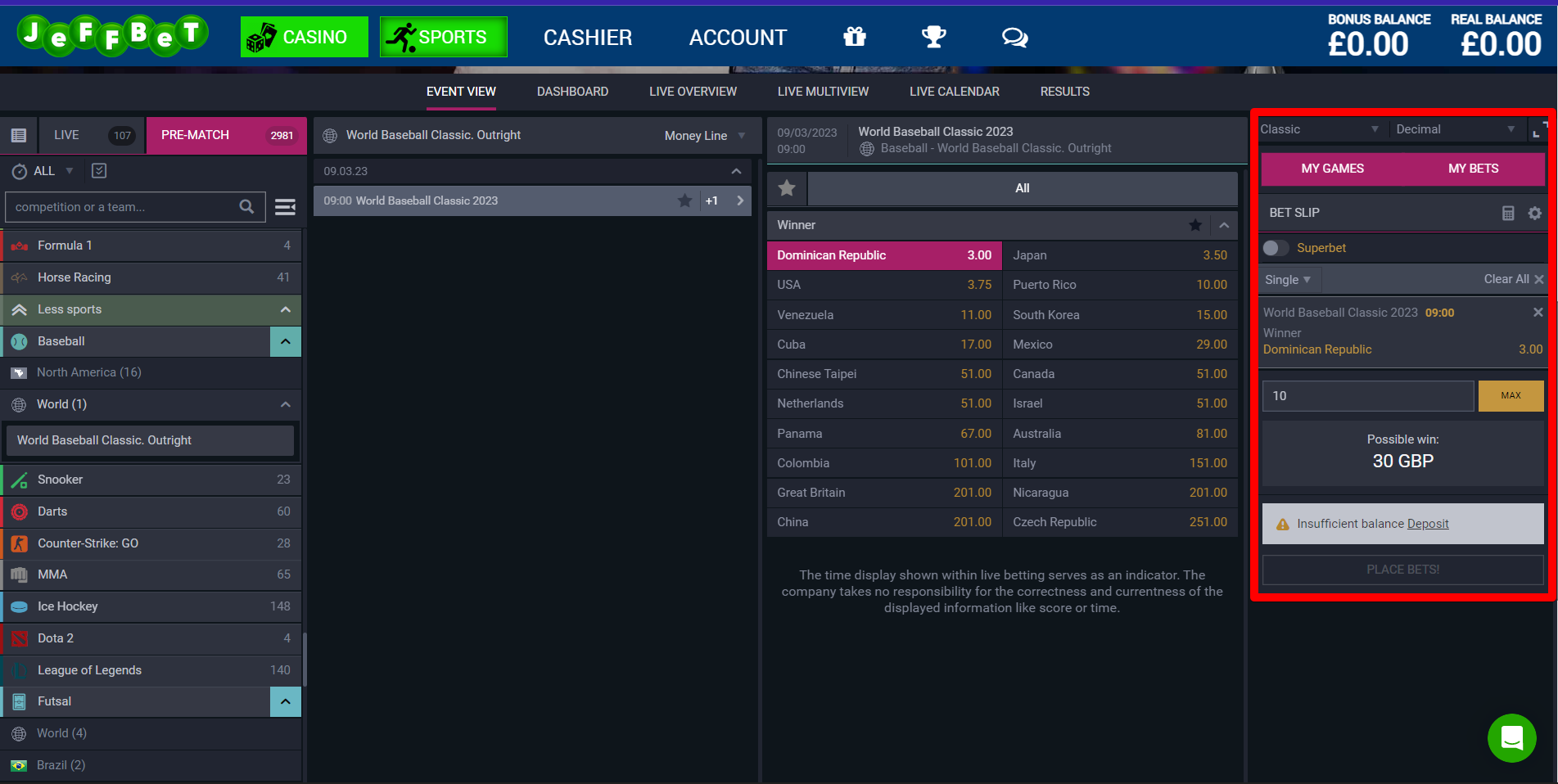Viewport: 1558px width, 784px height.
Task: Click the sports list view icon
Action: click(19, 136)
